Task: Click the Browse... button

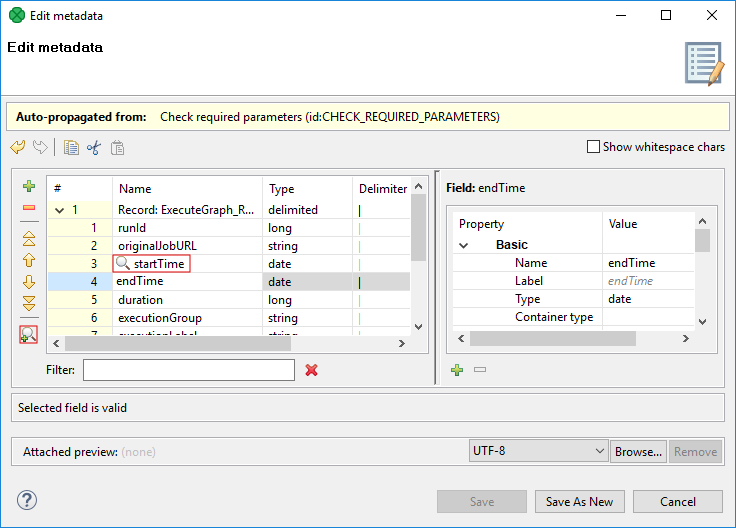Action: tap(638, 451)
